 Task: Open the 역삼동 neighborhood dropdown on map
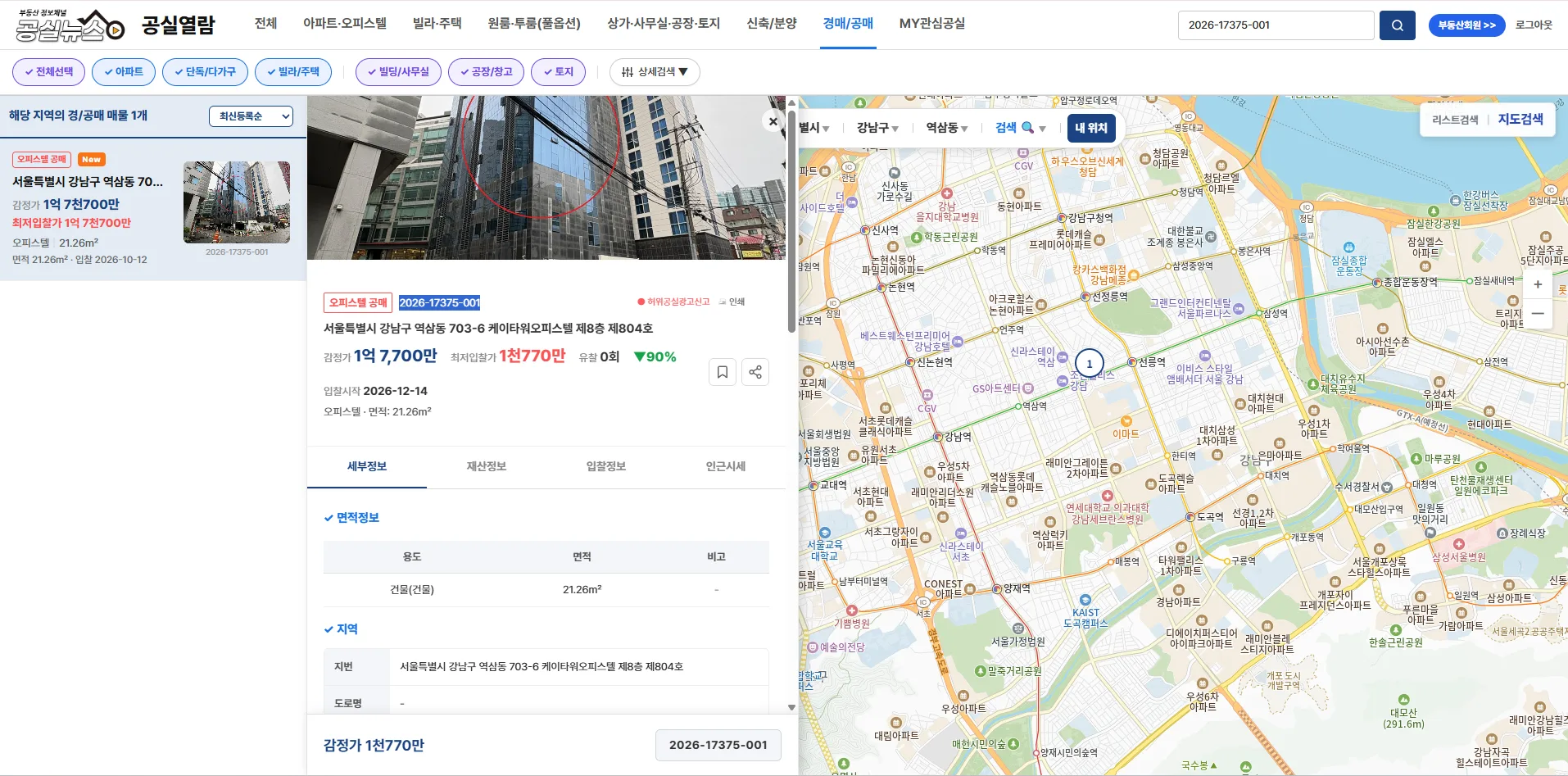[947, 128]
